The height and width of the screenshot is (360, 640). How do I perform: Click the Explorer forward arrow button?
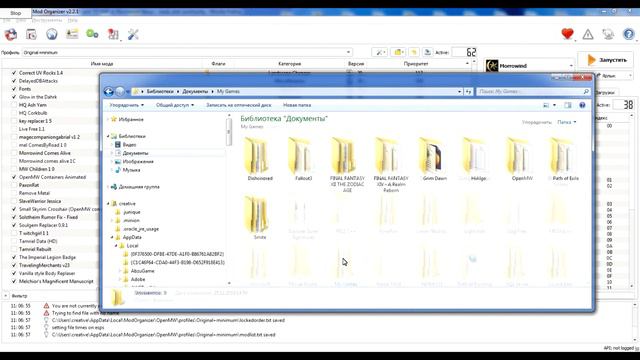click(x=120, y=91)
